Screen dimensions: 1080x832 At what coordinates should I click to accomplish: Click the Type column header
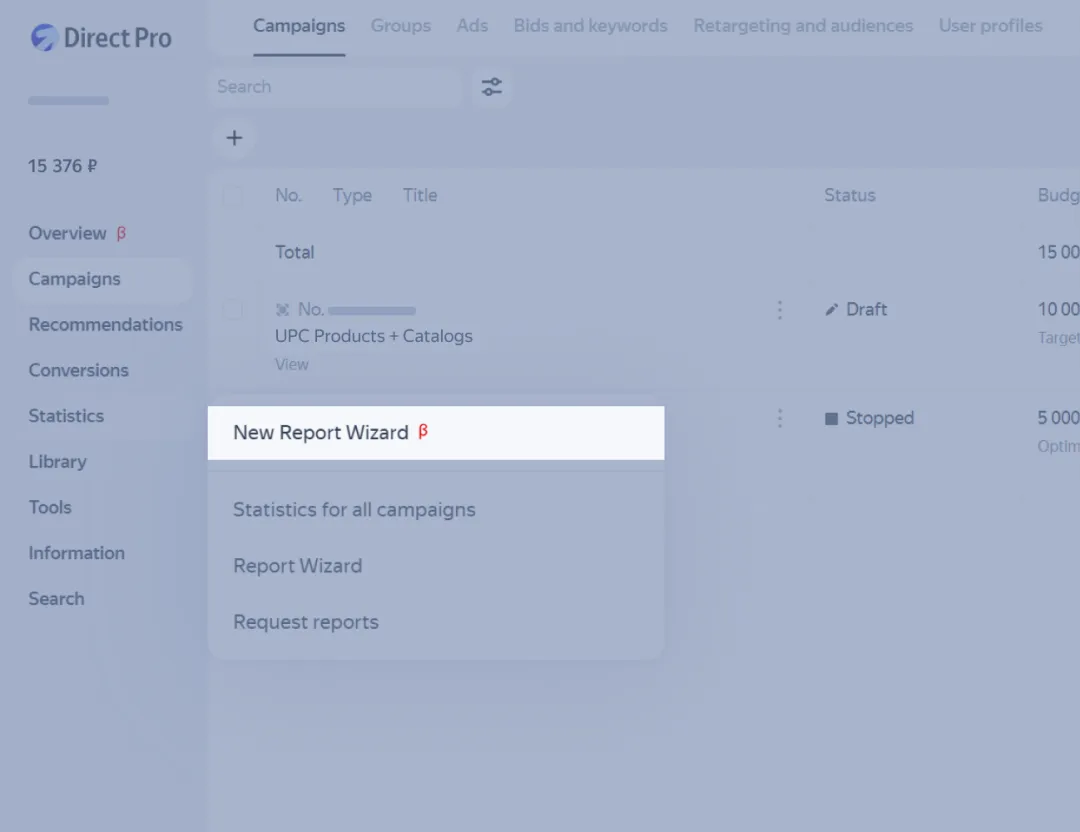point(352,196)
